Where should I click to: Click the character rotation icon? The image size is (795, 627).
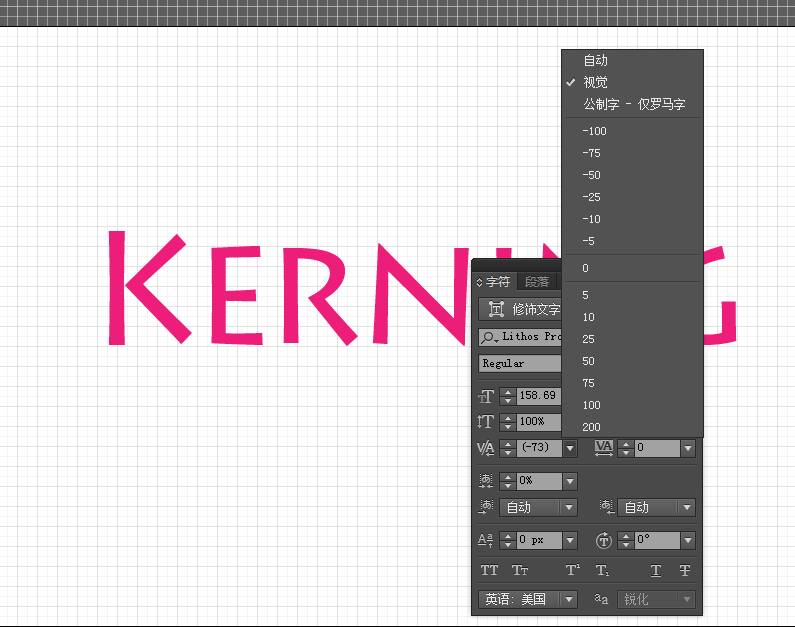[x=603, y=540]
